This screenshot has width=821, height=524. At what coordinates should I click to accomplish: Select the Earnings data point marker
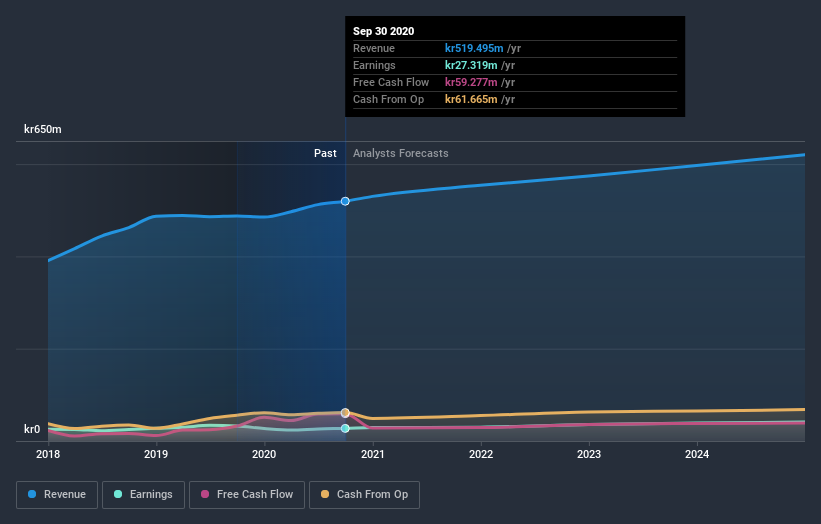(345, 428)
